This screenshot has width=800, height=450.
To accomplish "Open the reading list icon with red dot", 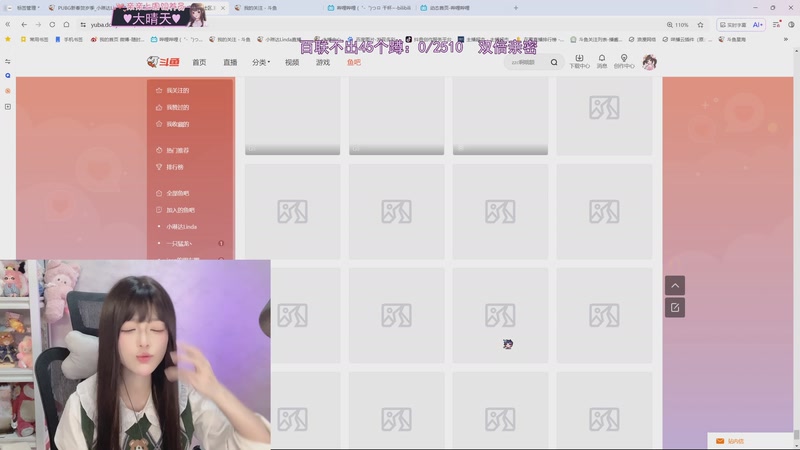I will click(x=777, y=24).
